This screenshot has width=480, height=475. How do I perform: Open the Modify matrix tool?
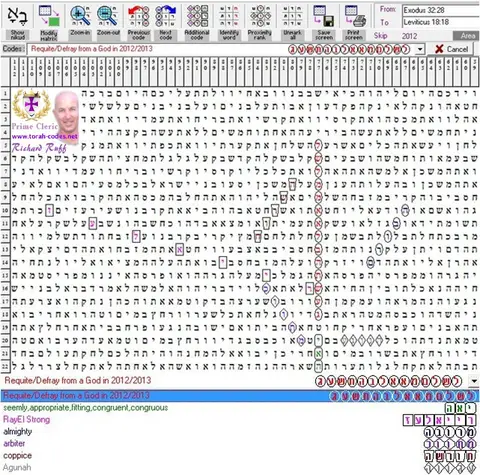pyautogui.click(x=49, y=16)
